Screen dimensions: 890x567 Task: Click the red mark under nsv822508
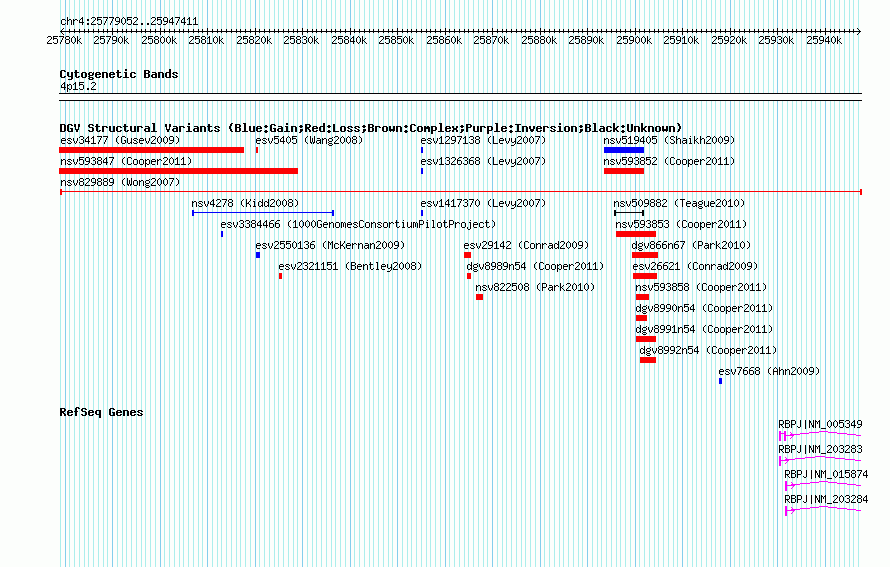tap(480, 297)
